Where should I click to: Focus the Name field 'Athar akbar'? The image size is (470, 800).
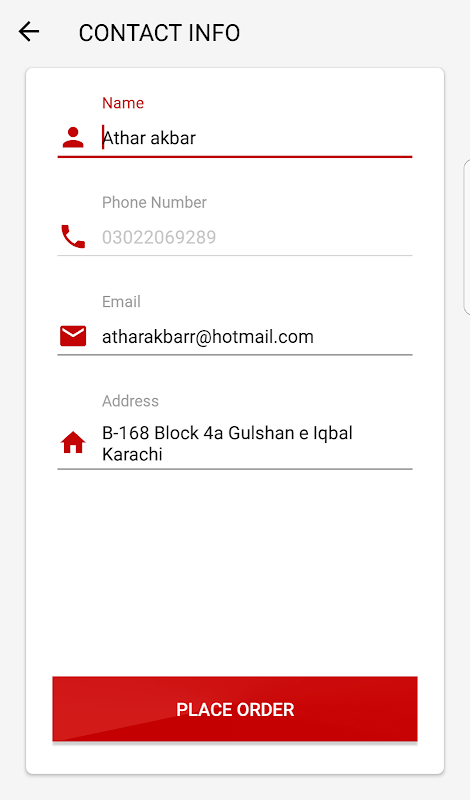pos(257,138)
